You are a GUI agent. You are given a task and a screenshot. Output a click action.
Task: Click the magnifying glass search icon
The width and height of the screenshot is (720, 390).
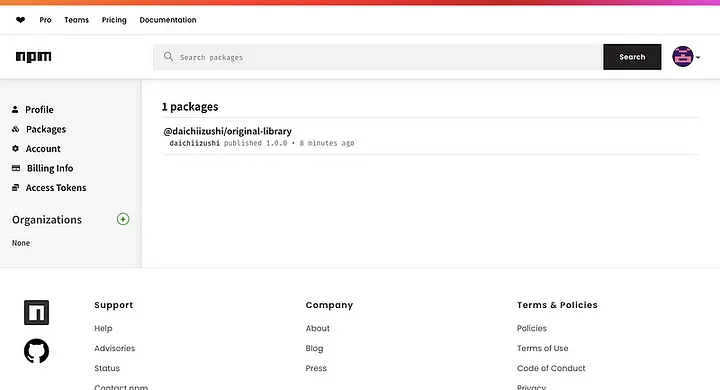169,57
